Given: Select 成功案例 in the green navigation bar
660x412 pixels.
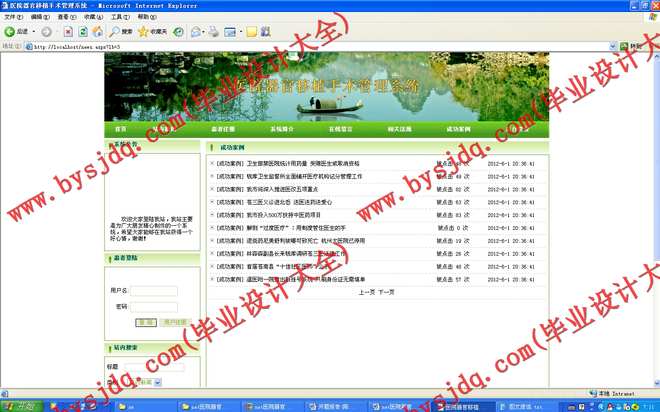Looking at the screenshot, I should [458, 129].
